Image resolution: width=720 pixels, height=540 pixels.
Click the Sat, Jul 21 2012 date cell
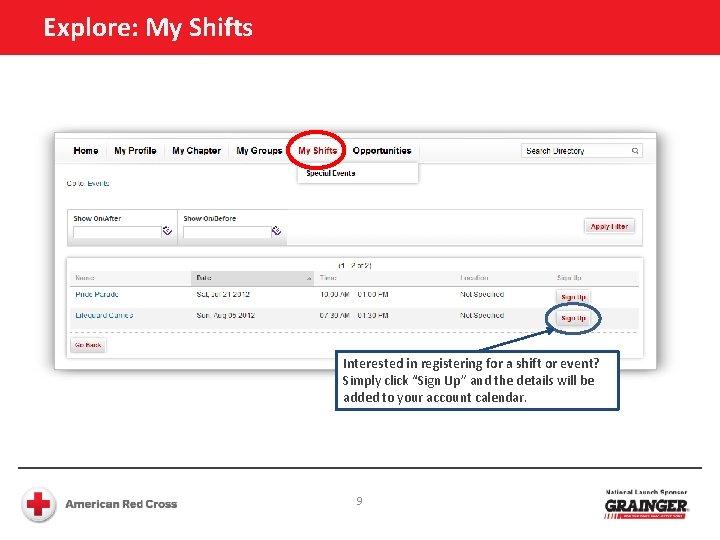tap(223, 294)
